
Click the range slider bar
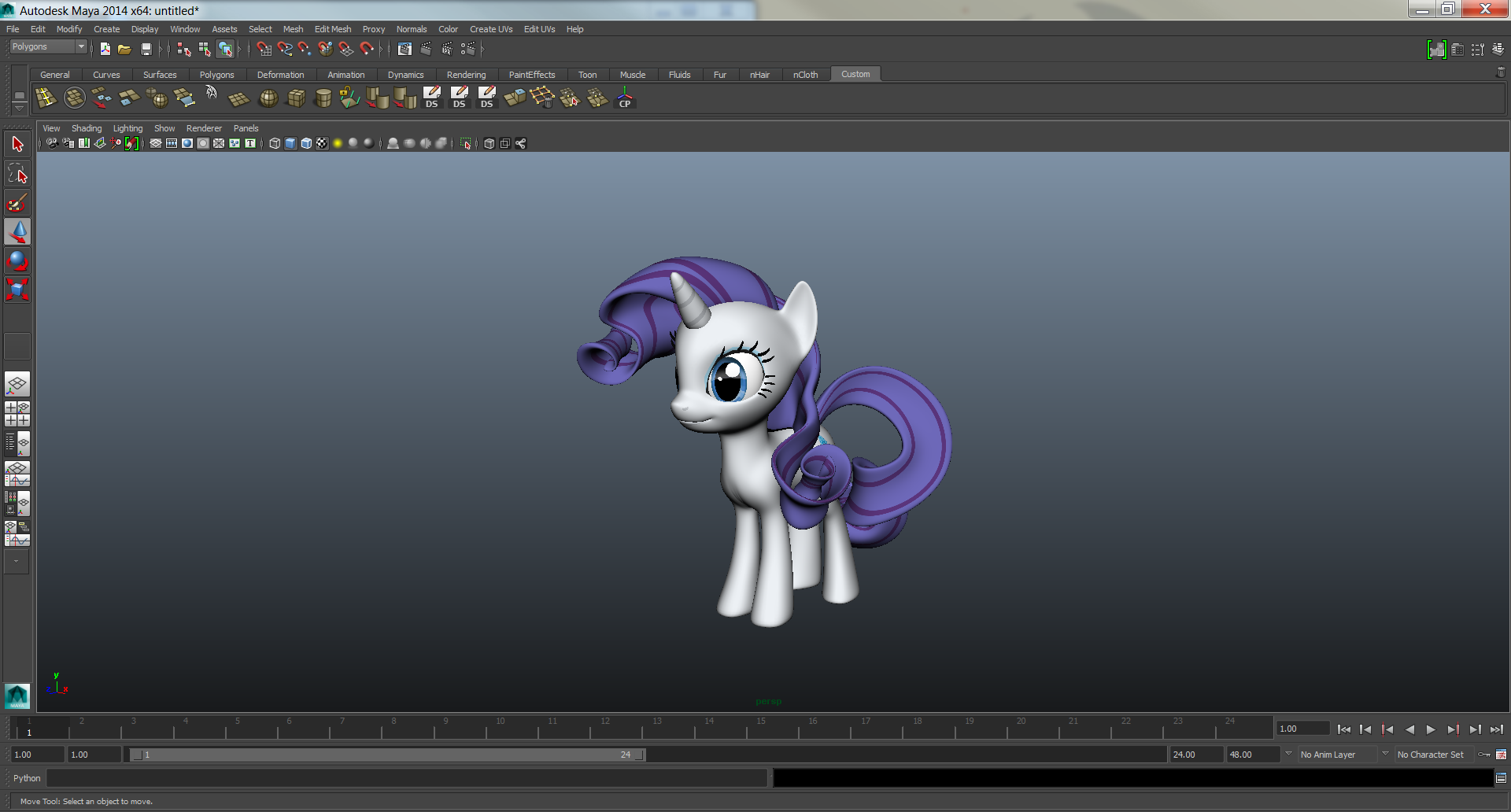[387, 755]
